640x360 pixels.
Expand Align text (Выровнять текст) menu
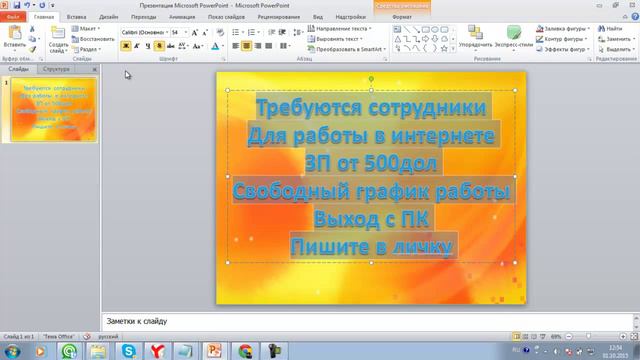pos(335,39)
